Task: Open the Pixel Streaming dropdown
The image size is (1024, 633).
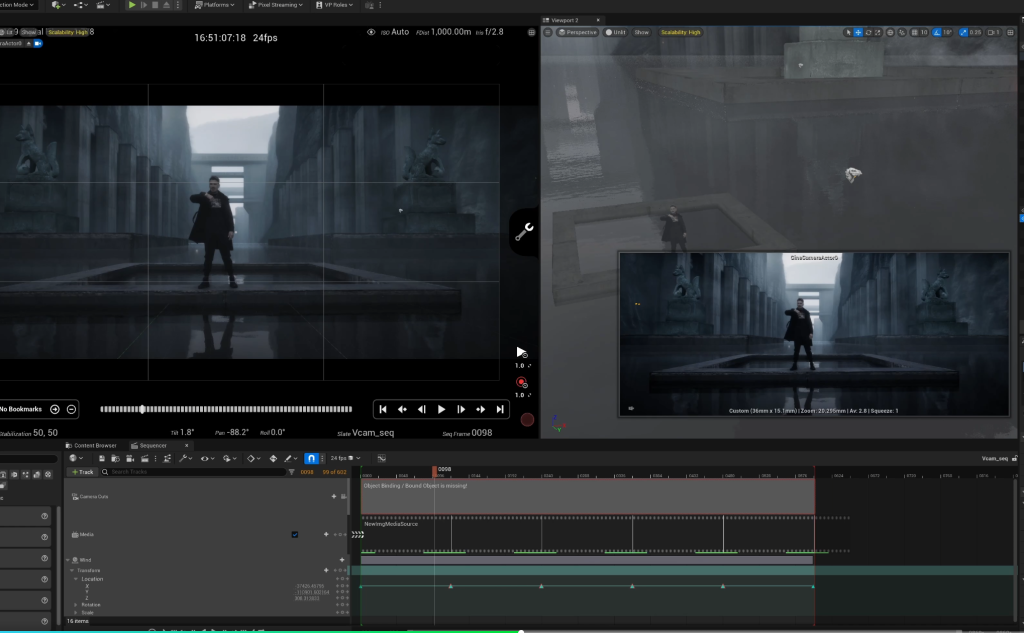Action: coord(275,5)
